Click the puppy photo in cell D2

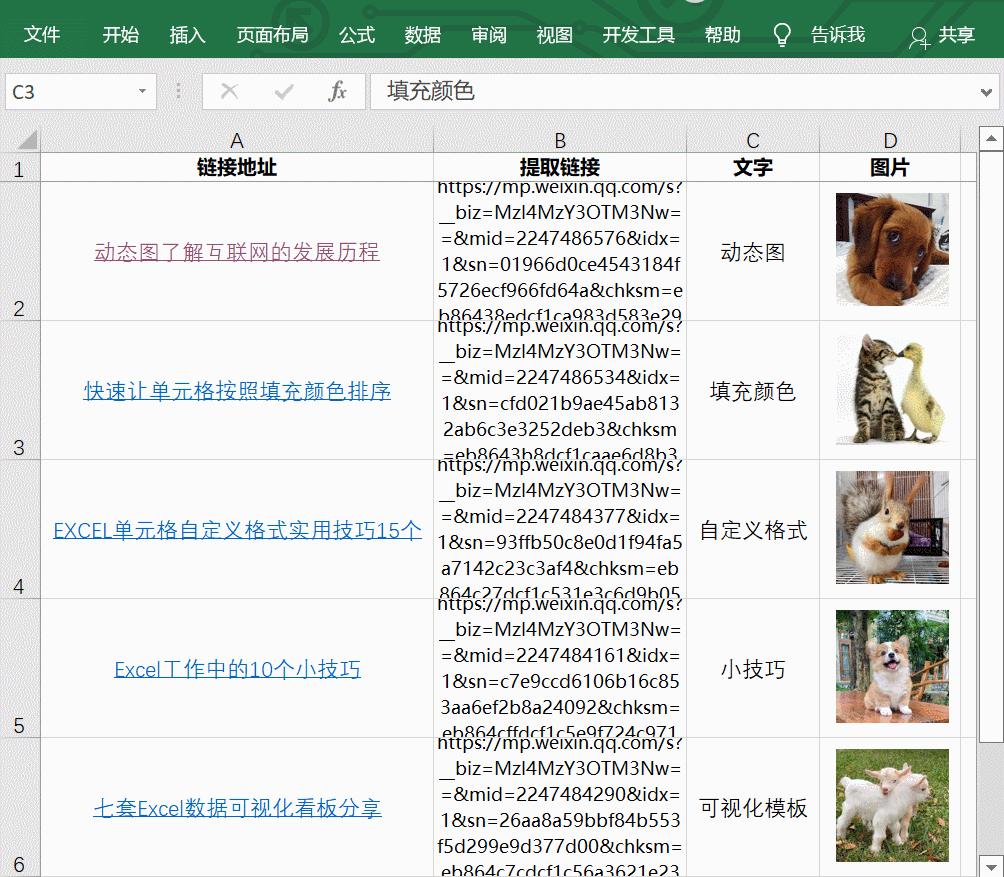890,251
